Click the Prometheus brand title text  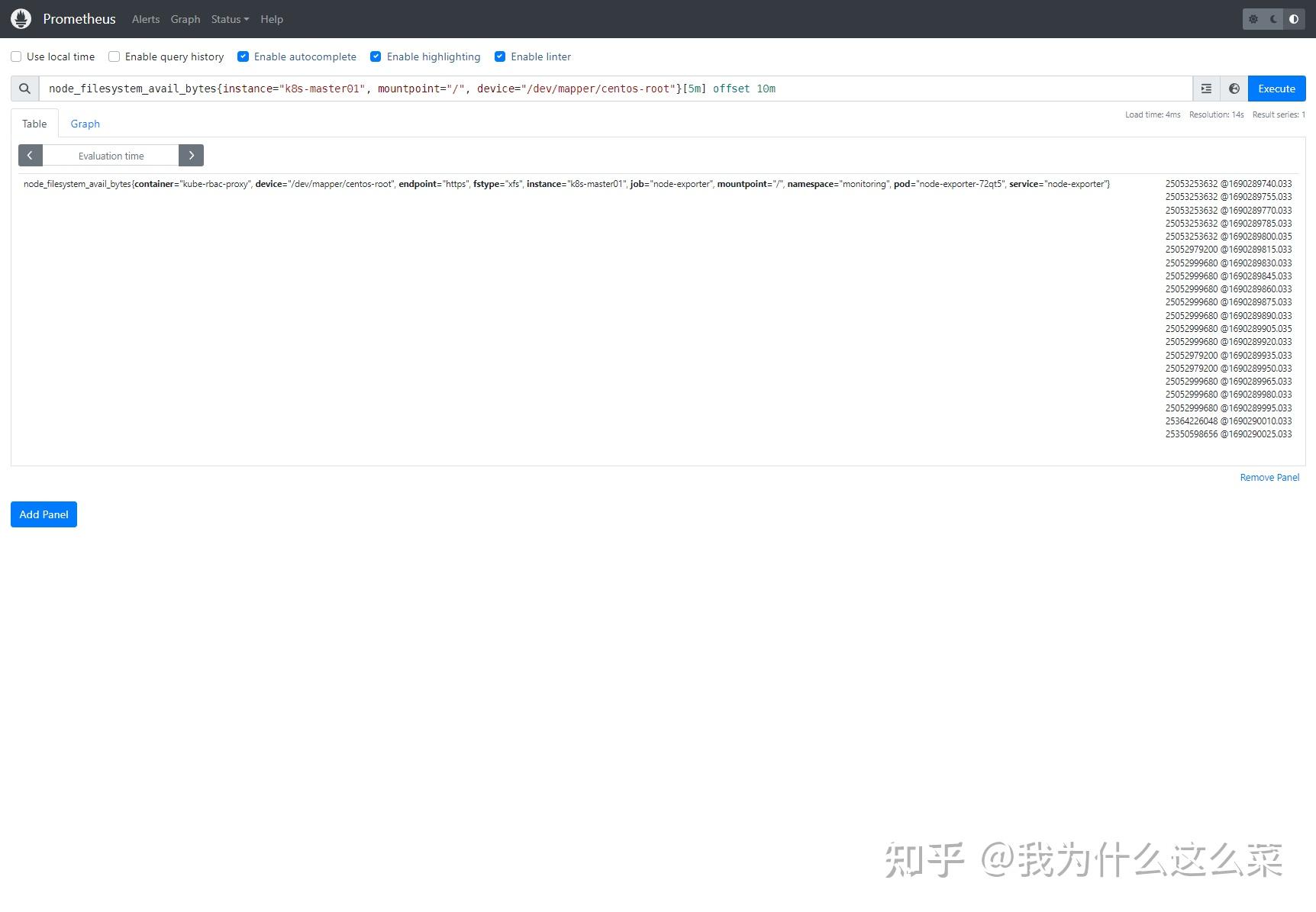coord(79,19)
